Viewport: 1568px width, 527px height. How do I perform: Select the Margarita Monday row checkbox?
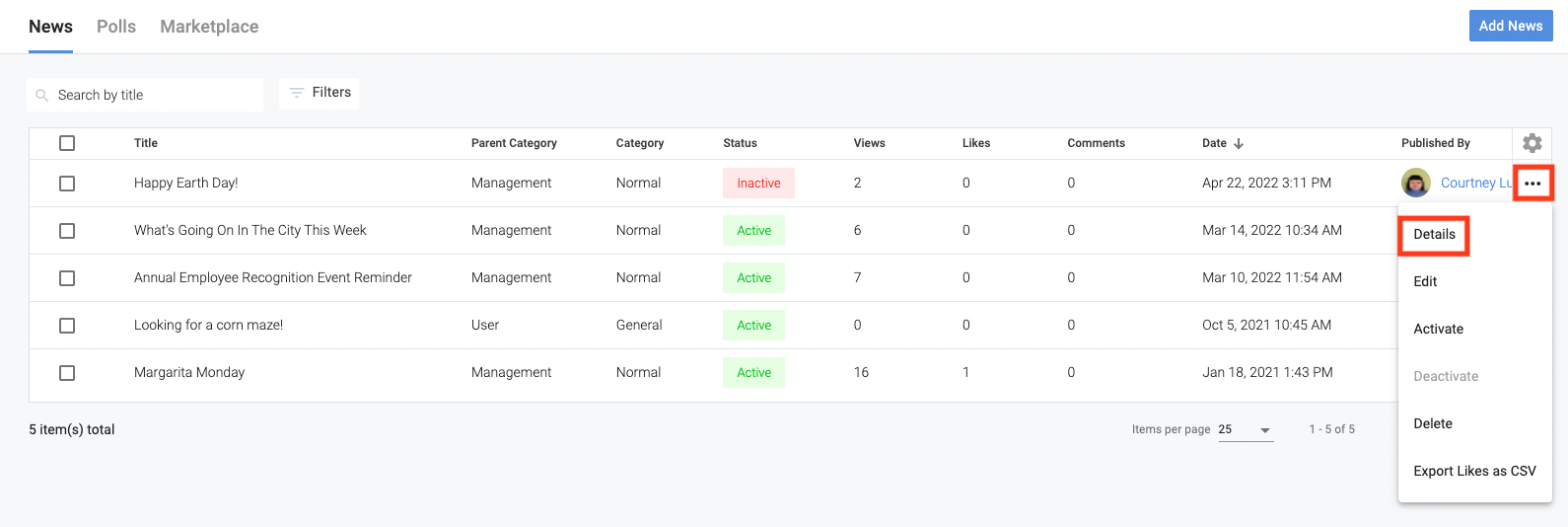click(x=67, y=373)
